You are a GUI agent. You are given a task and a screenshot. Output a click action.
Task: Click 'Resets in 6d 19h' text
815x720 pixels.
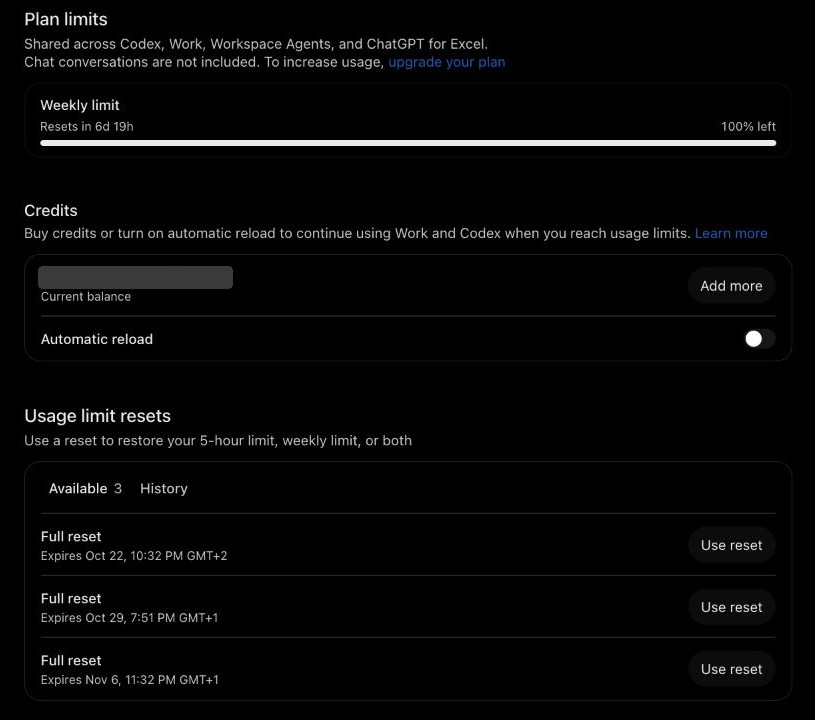[x=87, y=127]
